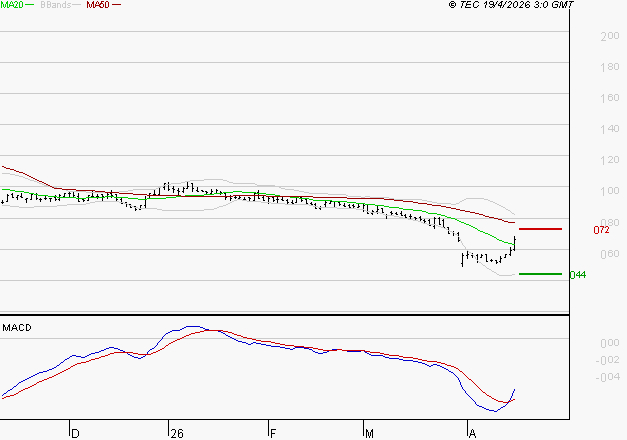The width and height of the screenshot is (627, 440).
Task: Click the MA20 legend label
Action: pyautogui.click(x=12, y=6)
